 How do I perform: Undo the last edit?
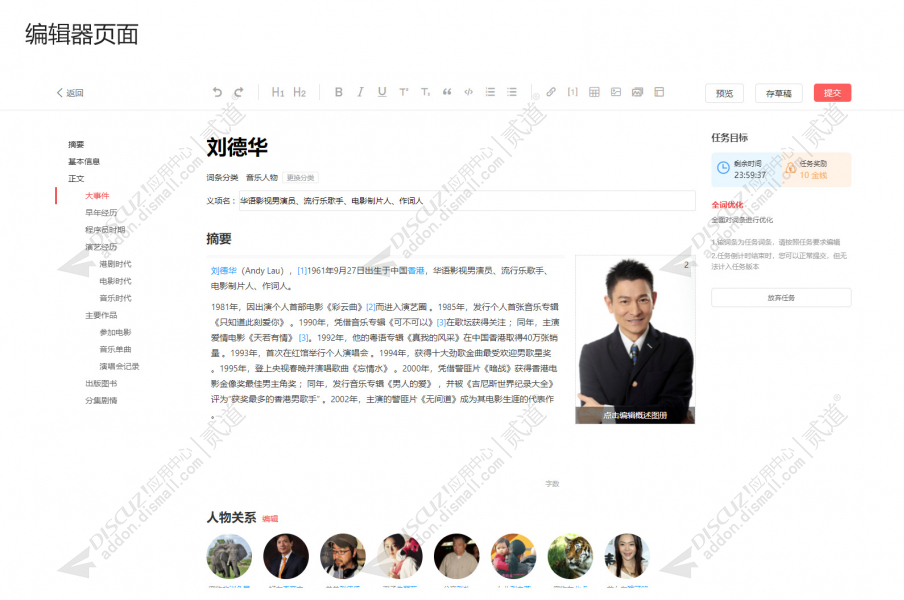(x=218, y=92)
